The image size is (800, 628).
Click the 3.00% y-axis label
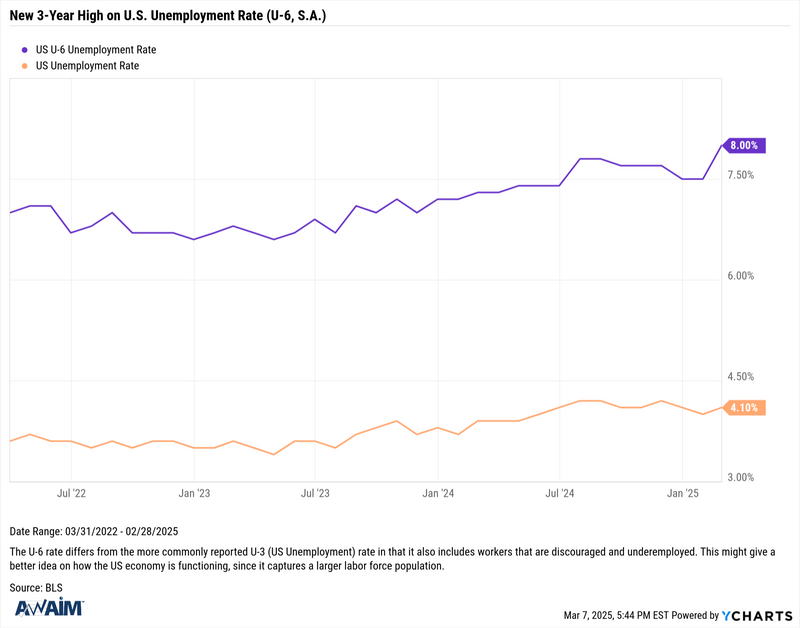pos(740,478)
